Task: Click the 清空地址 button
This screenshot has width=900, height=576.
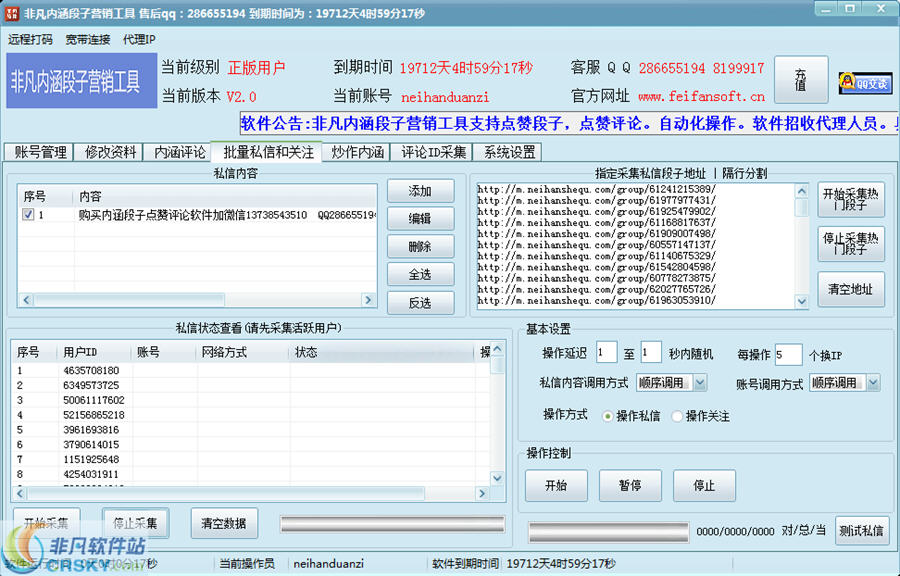Action: [x=851, y=289]
